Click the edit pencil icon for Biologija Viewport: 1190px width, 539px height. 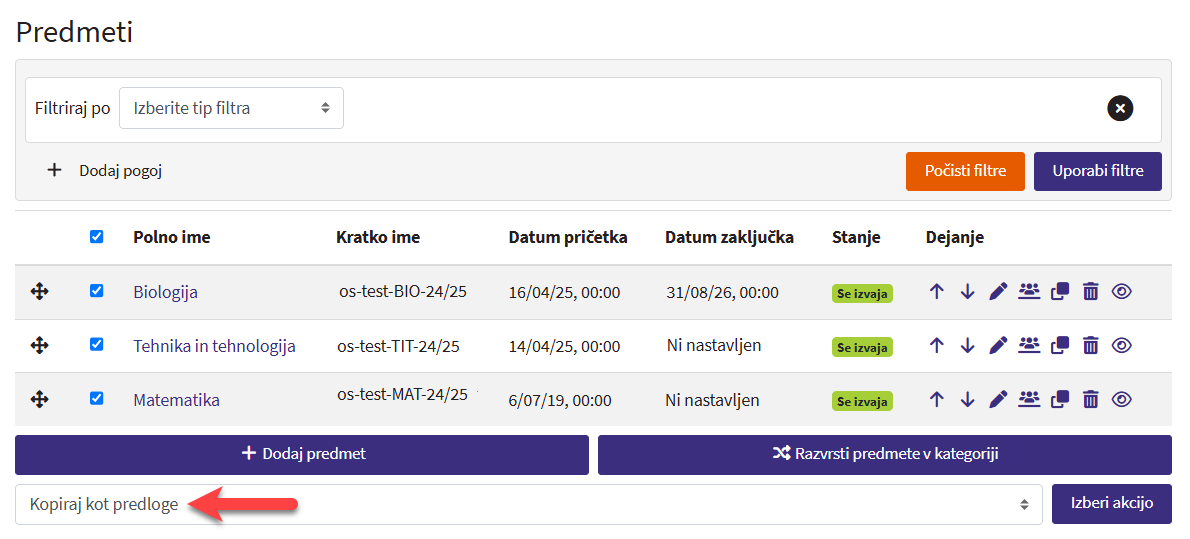997,292
